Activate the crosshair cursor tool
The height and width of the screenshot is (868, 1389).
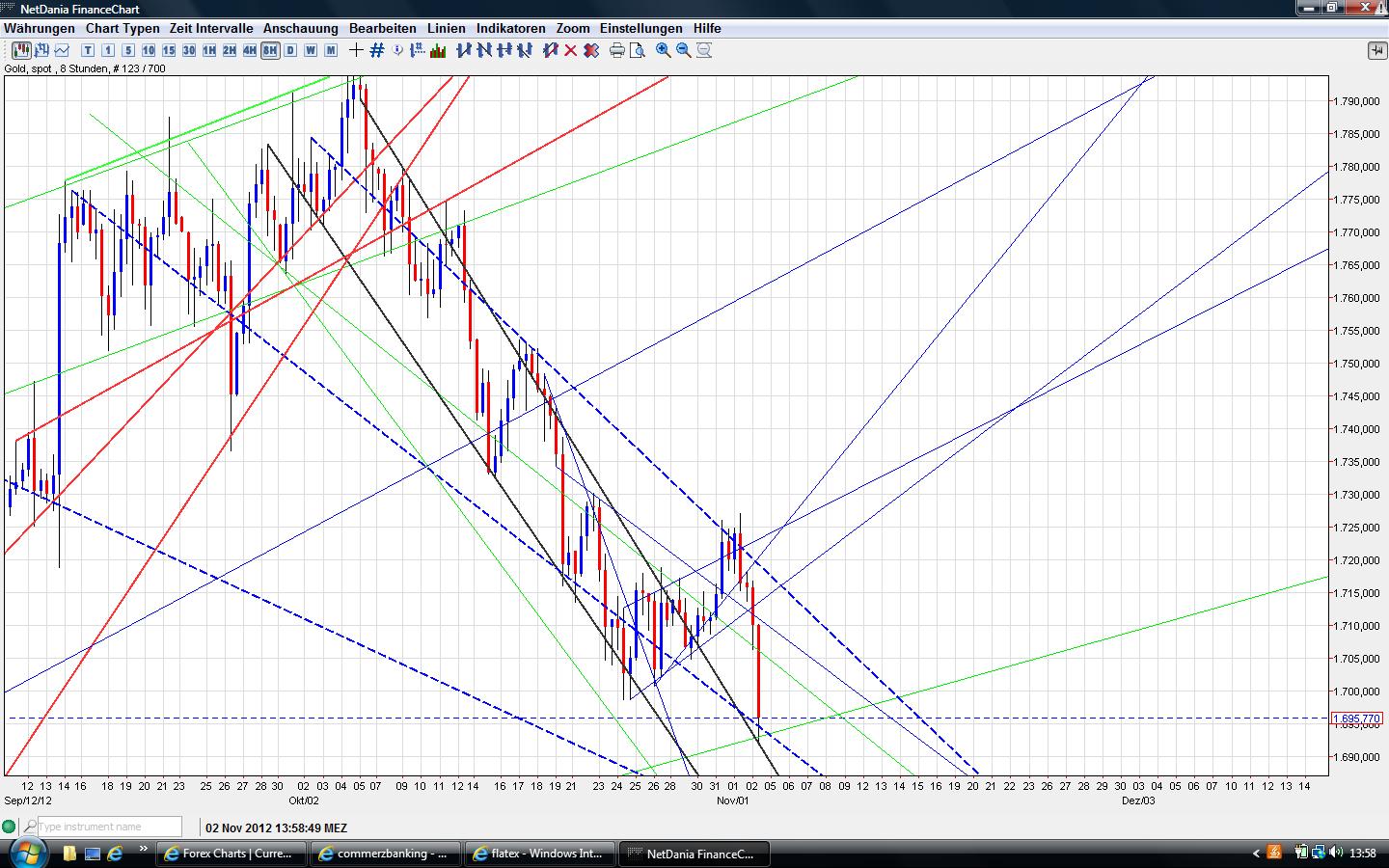coord(357,50)
